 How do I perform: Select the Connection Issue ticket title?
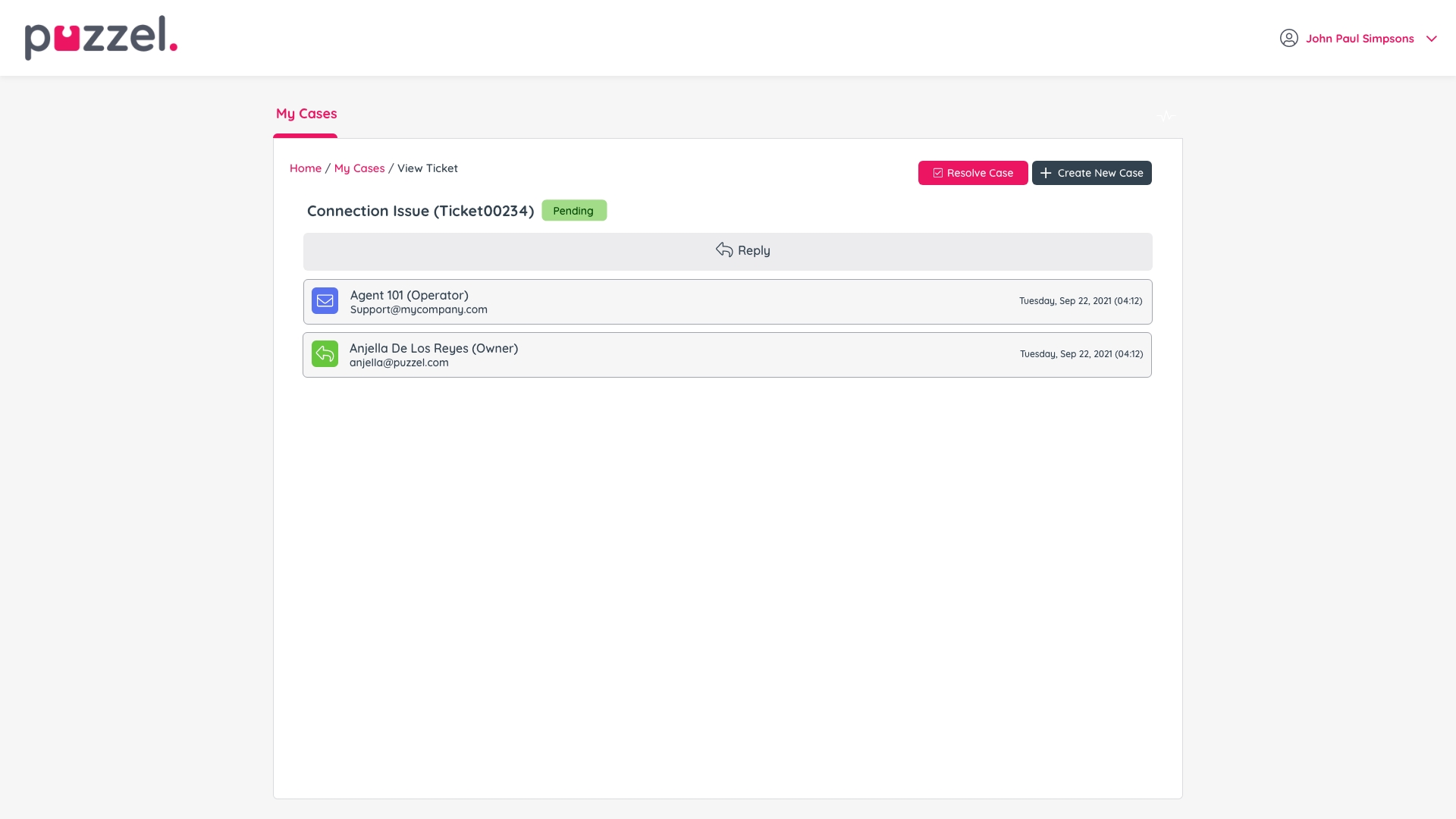click(420, 211)
